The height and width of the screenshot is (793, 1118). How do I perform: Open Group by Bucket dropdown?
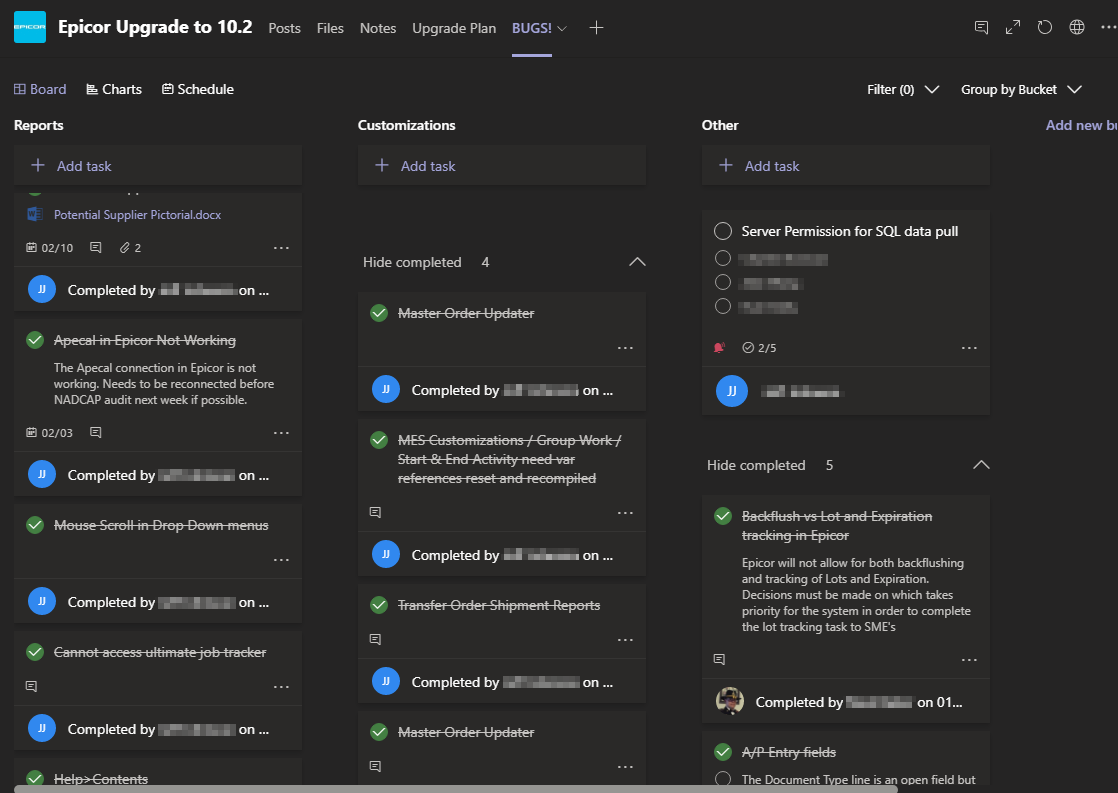coord(1022,89)
